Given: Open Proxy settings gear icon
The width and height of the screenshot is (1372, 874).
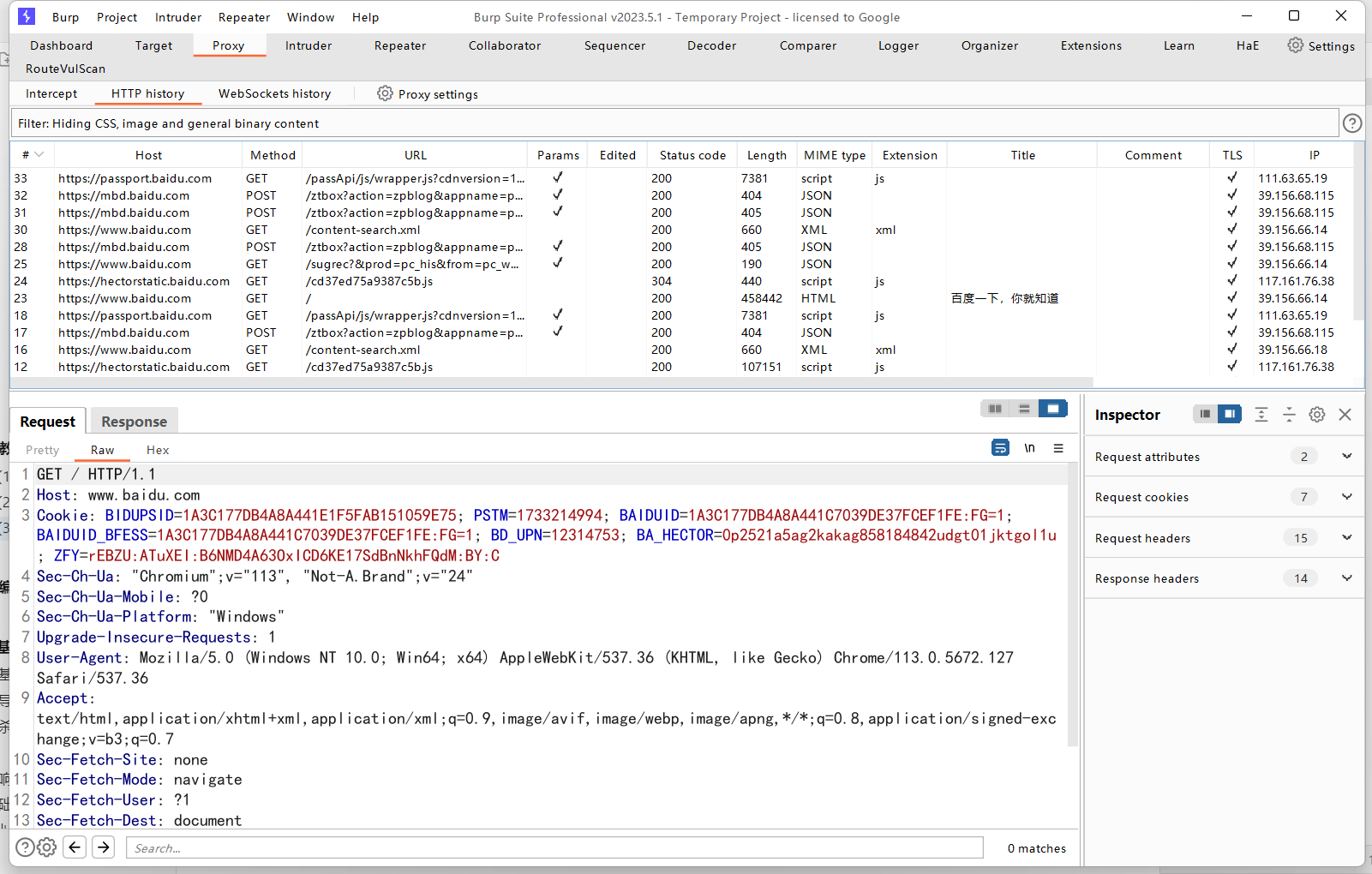Looking at the screenshot, I should (385, 93).
